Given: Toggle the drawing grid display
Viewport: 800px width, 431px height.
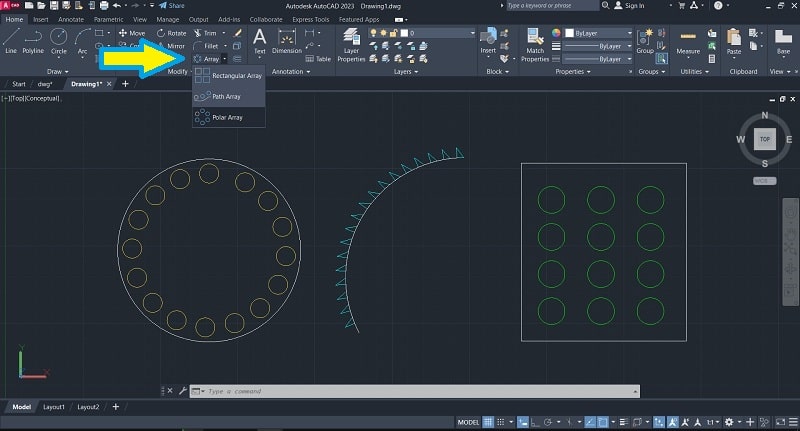Looking at the screenshot, I should pyautogui.click(x=488, y=422).
